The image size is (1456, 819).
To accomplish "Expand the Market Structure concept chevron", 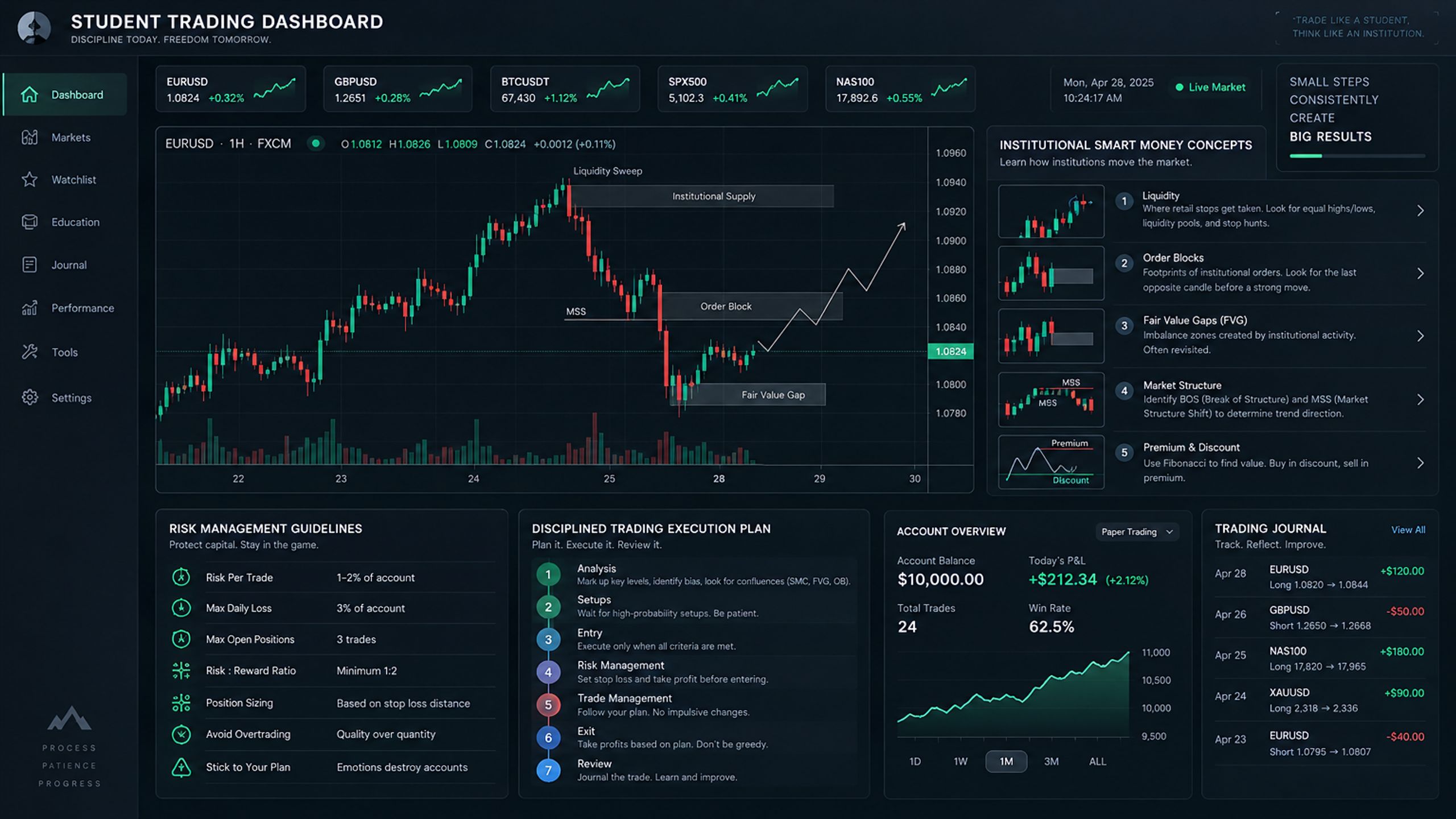I will 1420,399.
